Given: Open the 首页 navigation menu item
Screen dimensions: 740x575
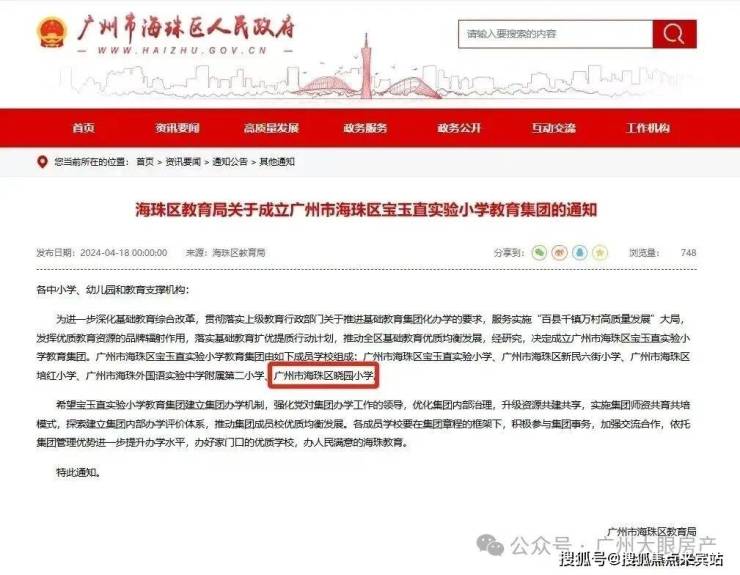Looking at the screenshot, I should [x=84, y=128].
